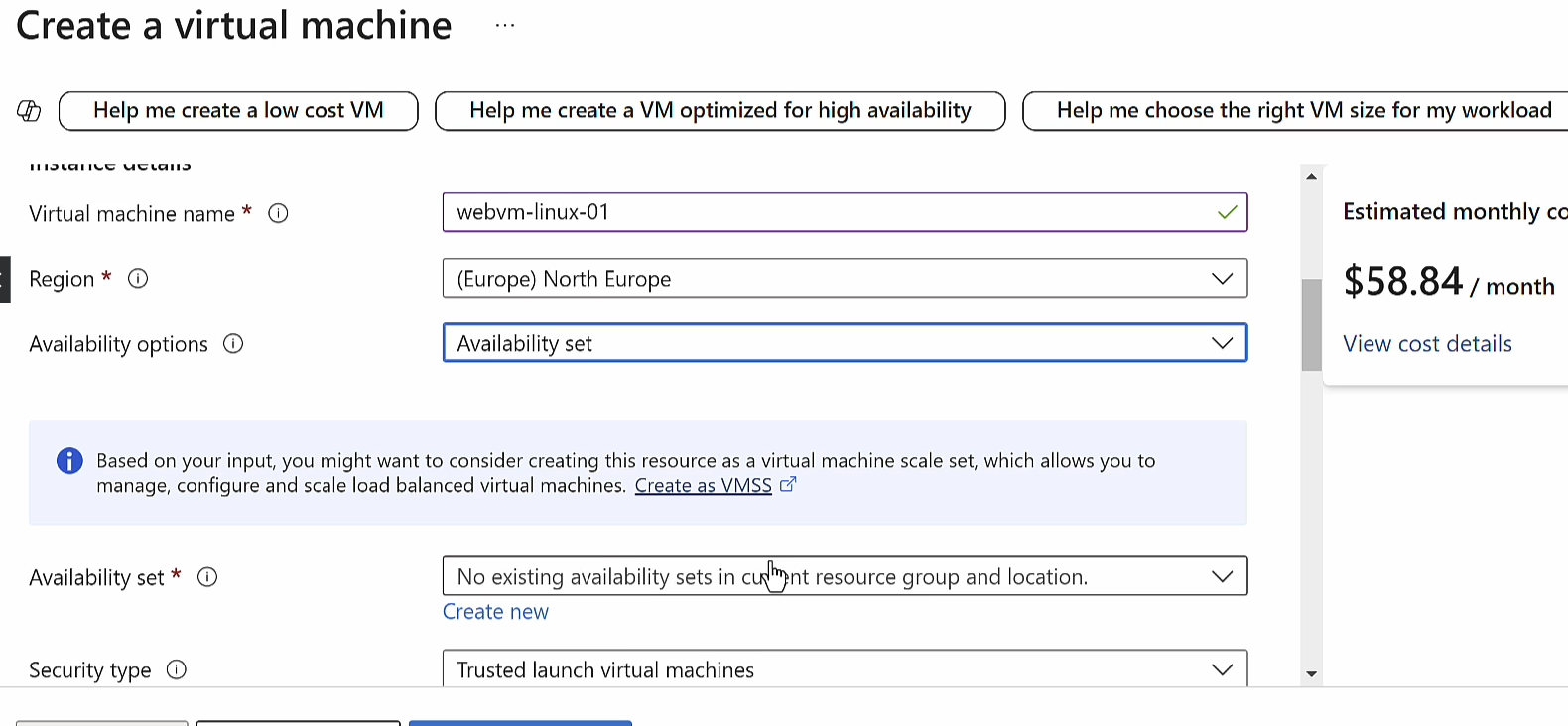Show info tooltip for Availability options
Image resolution: width=1568 pixels, height=726 pixels.
233,344
